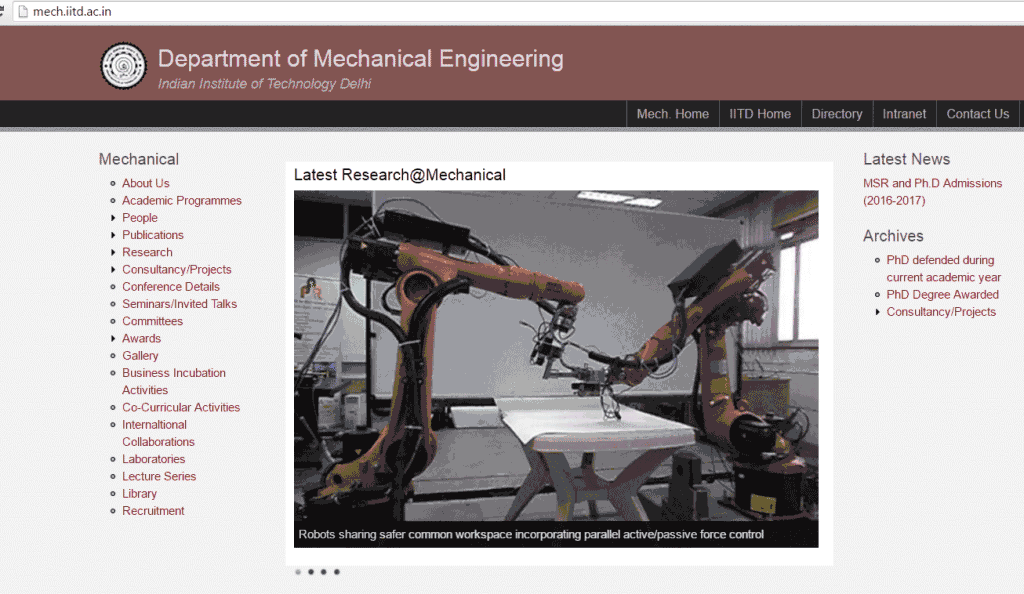Select the third slideshow dot
This screenshot has height=594, width=1024.
click(323, 572)
